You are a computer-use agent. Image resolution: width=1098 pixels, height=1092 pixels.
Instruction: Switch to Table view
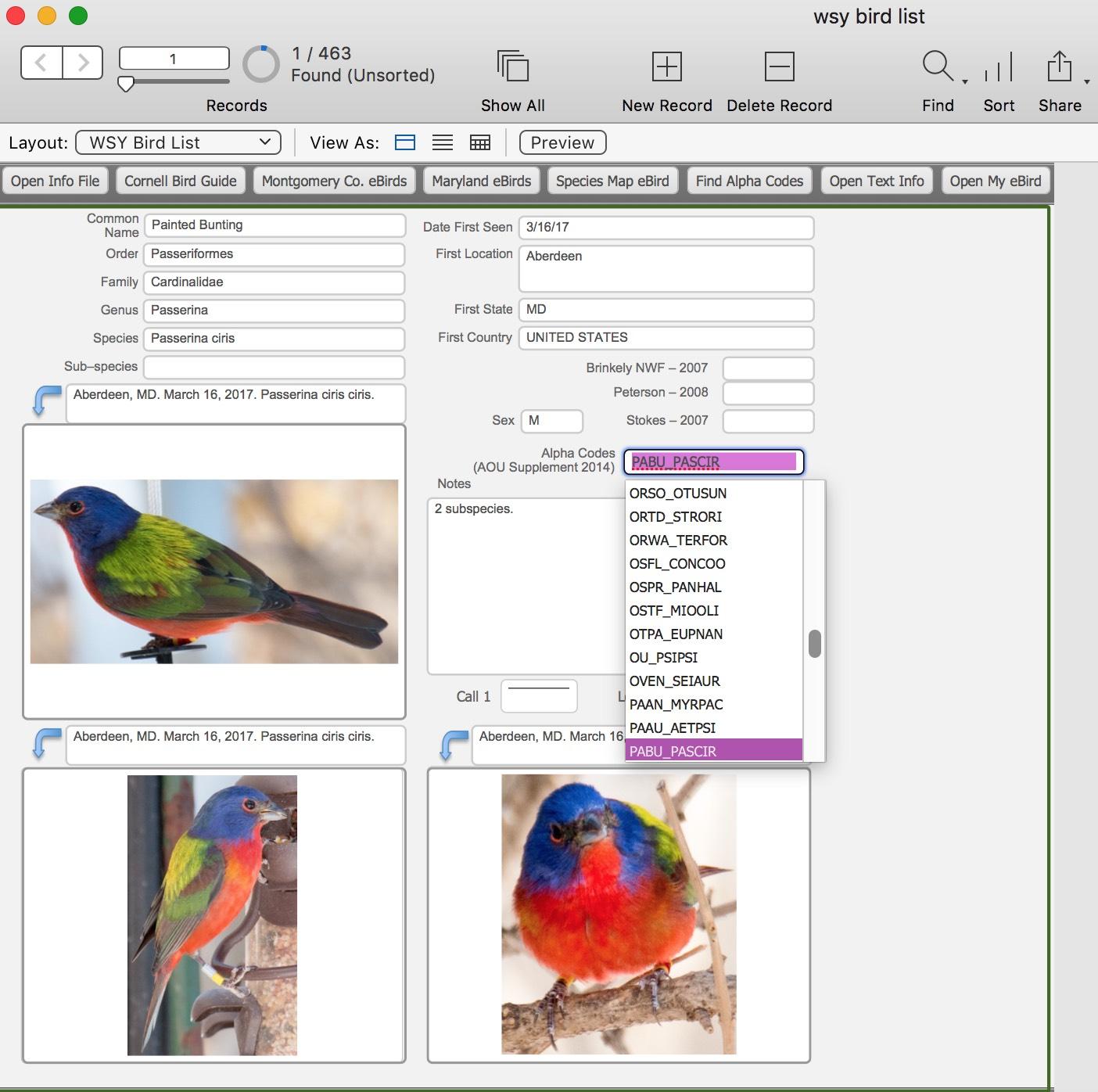pos(479,142)
